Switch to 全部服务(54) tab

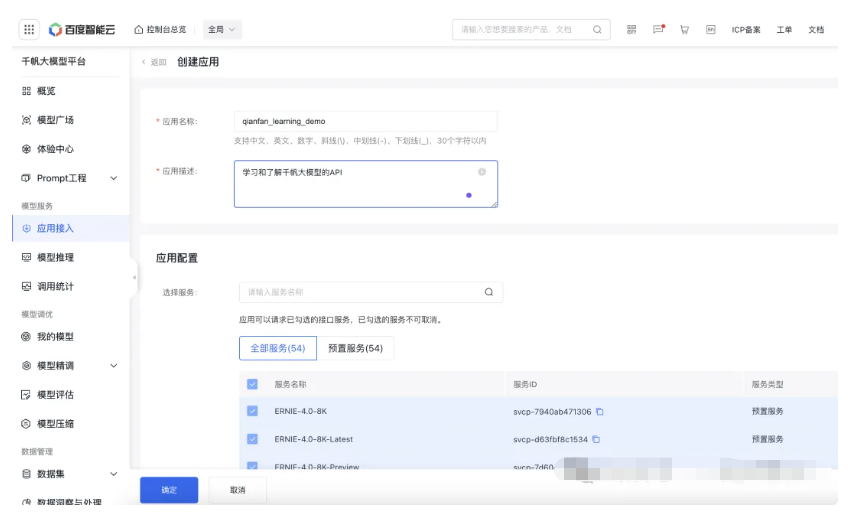278,348
